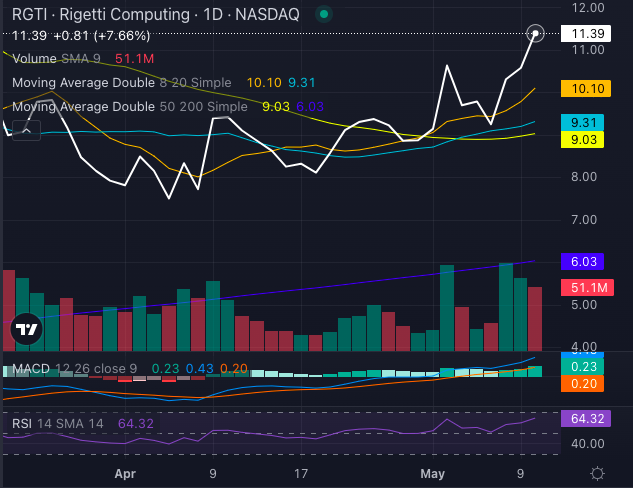Click the green 0.23 MACD axis label
This screenshot has height=488, width=633.
pyautogui.click(x=583, y=367)
